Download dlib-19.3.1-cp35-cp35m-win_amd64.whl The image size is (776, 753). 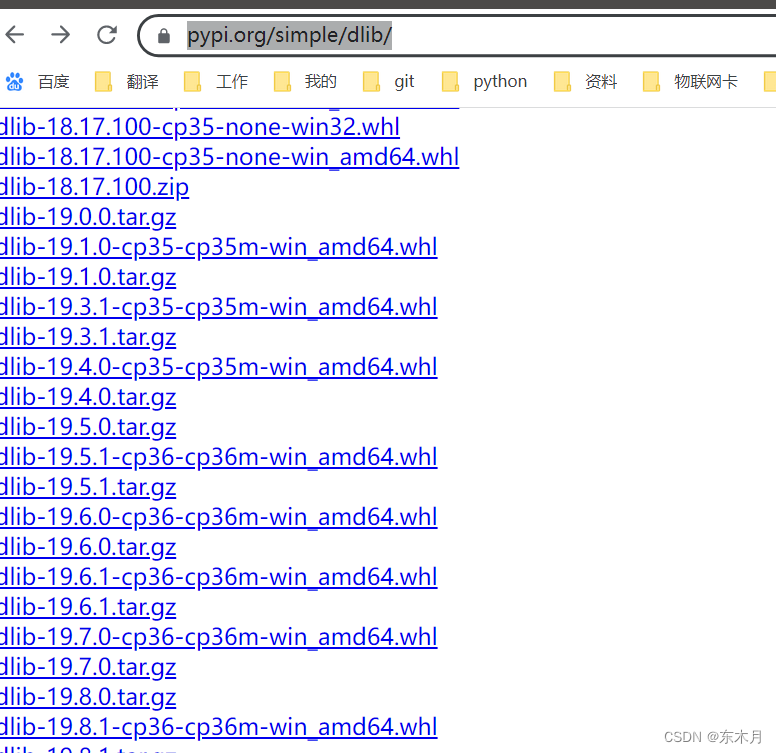219,307
